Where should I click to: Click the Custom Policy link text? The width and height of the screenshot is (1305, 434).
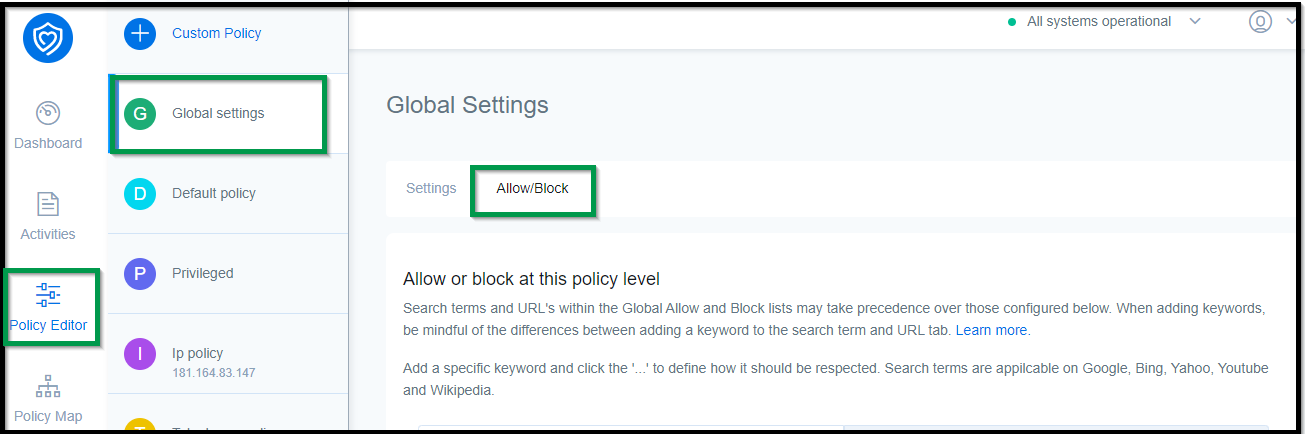[216, 33]
